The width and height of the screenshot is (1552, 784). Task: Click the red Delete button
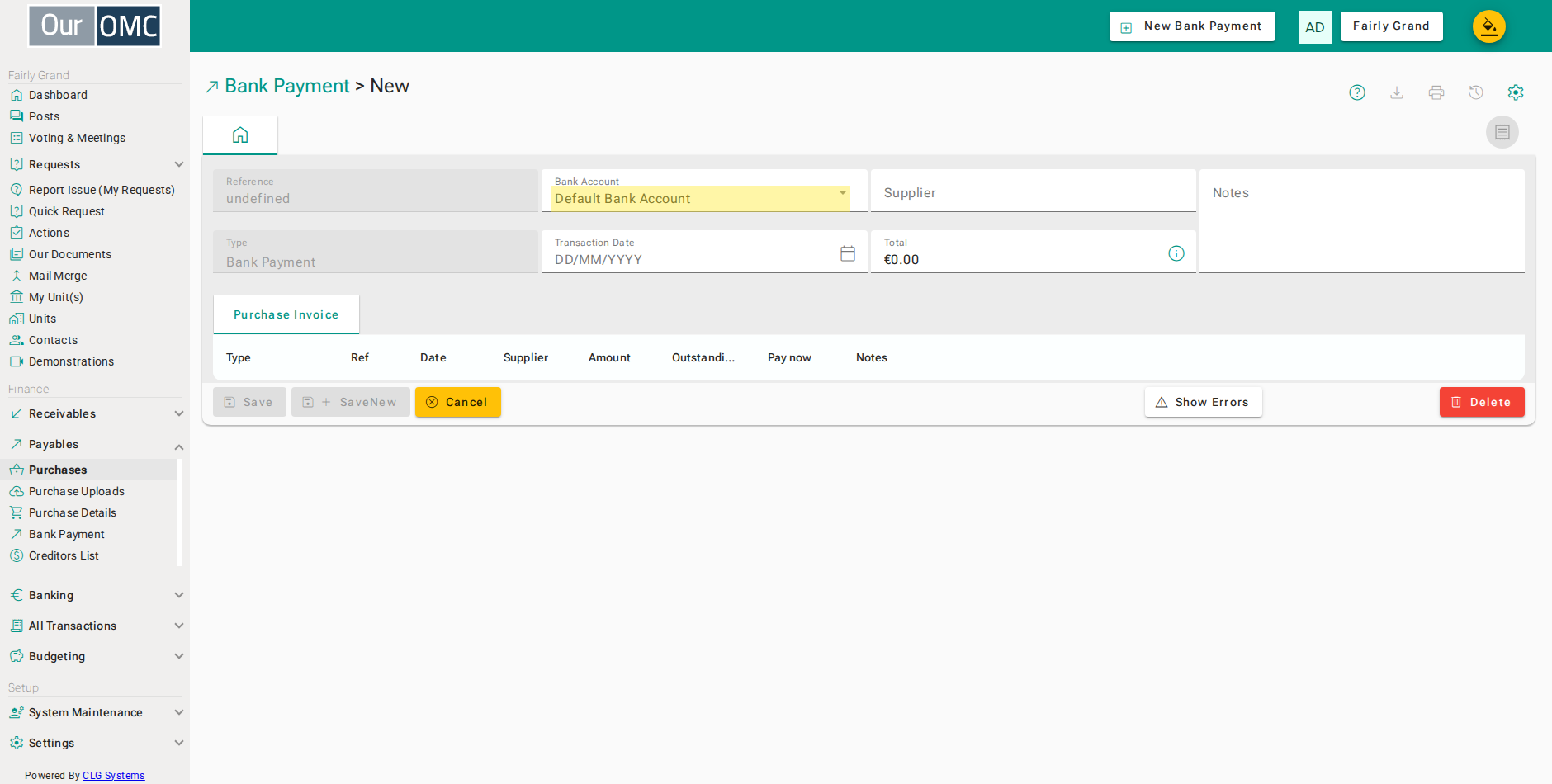1482,402
